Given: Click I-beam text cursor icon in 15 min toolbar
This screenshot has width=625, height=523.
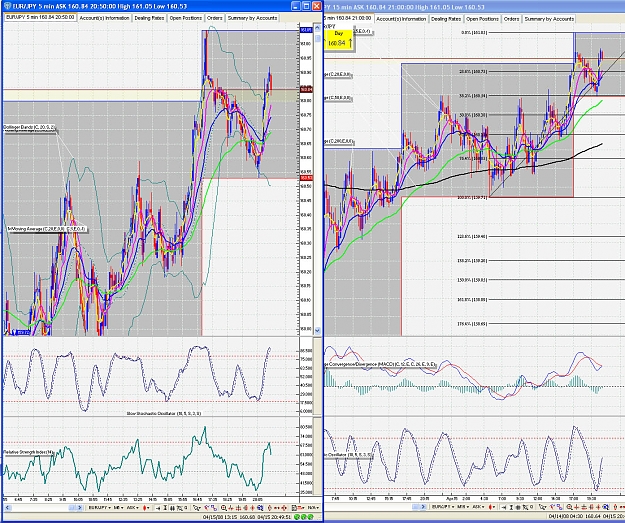Looking at the screenshot, I should tap(511, 507).
